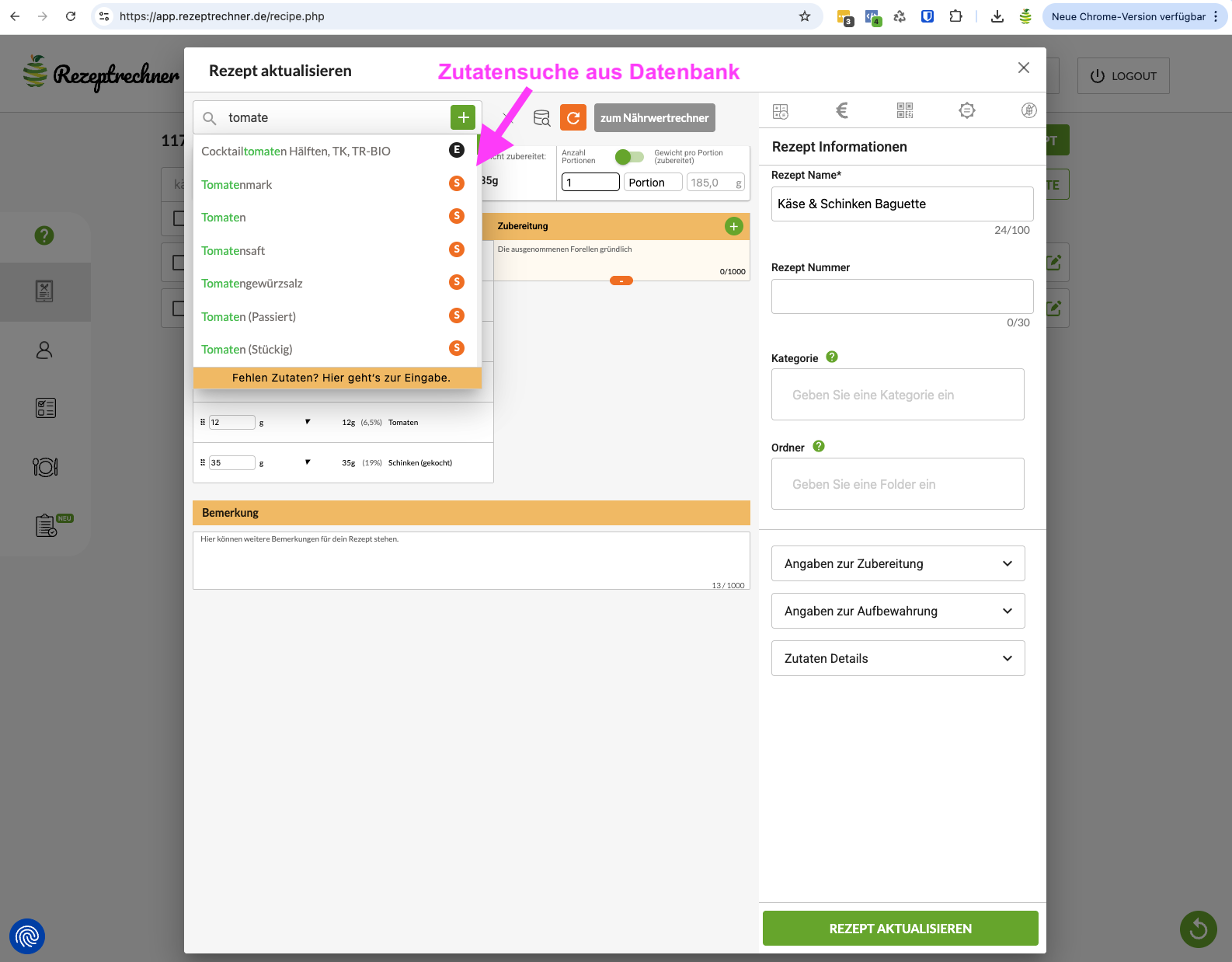The height and width of the screenshot is (962, 1232).
Task: Grab the drag handle of Tomaten row
Action: click(203, 422)
